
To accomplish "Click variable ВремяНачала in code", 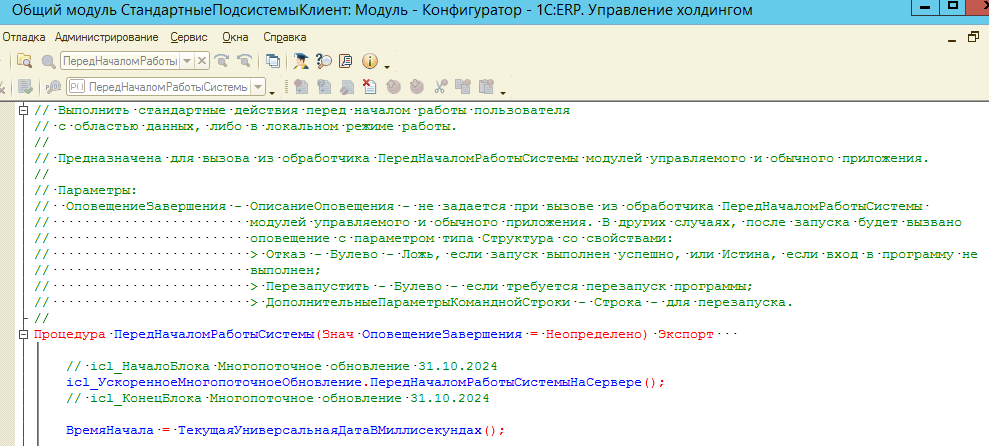I will pyautogui.click(x=110, y=430).
